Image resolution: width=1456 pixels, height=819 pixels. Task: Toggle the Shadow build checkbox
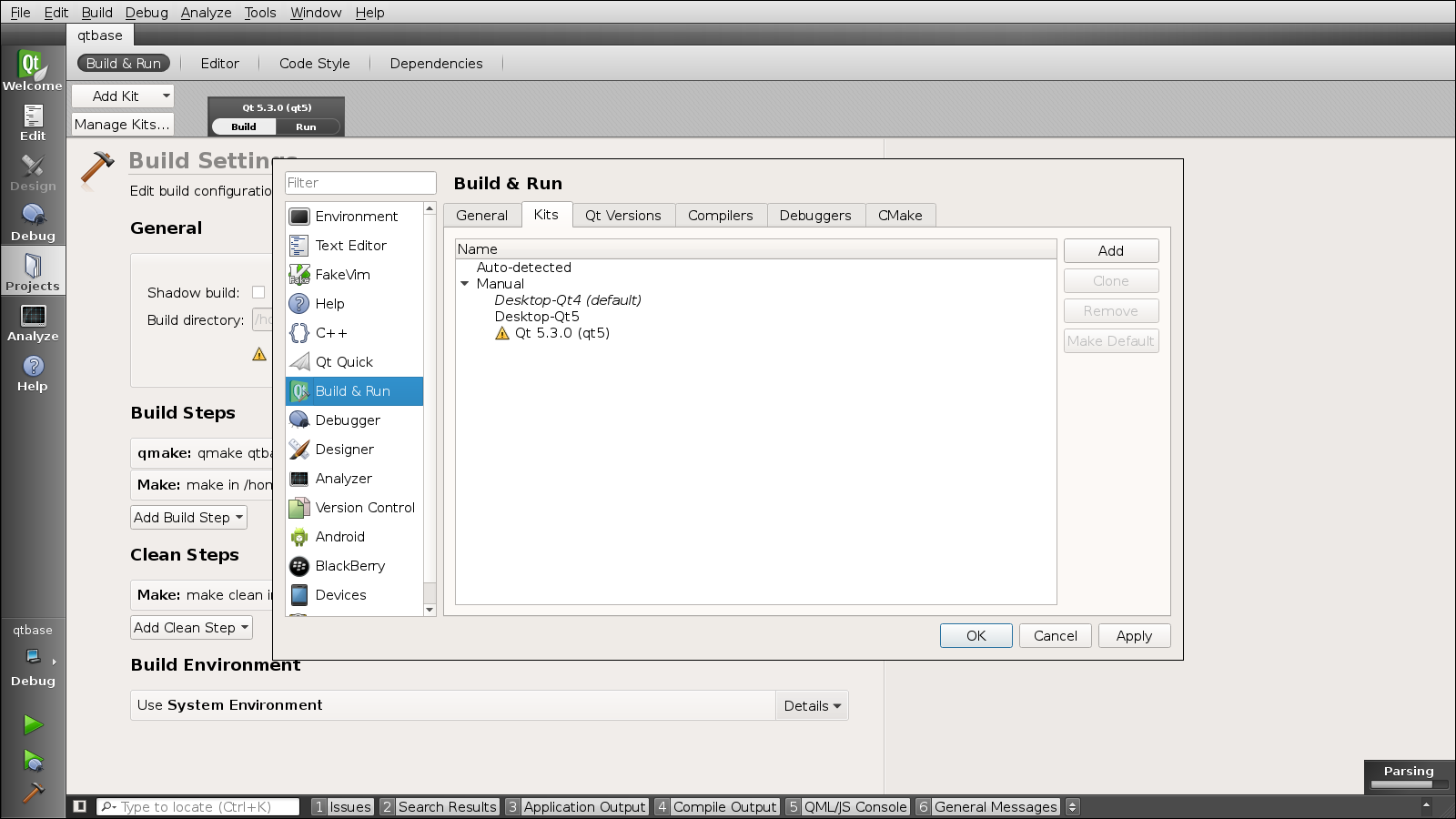point(258,292)
